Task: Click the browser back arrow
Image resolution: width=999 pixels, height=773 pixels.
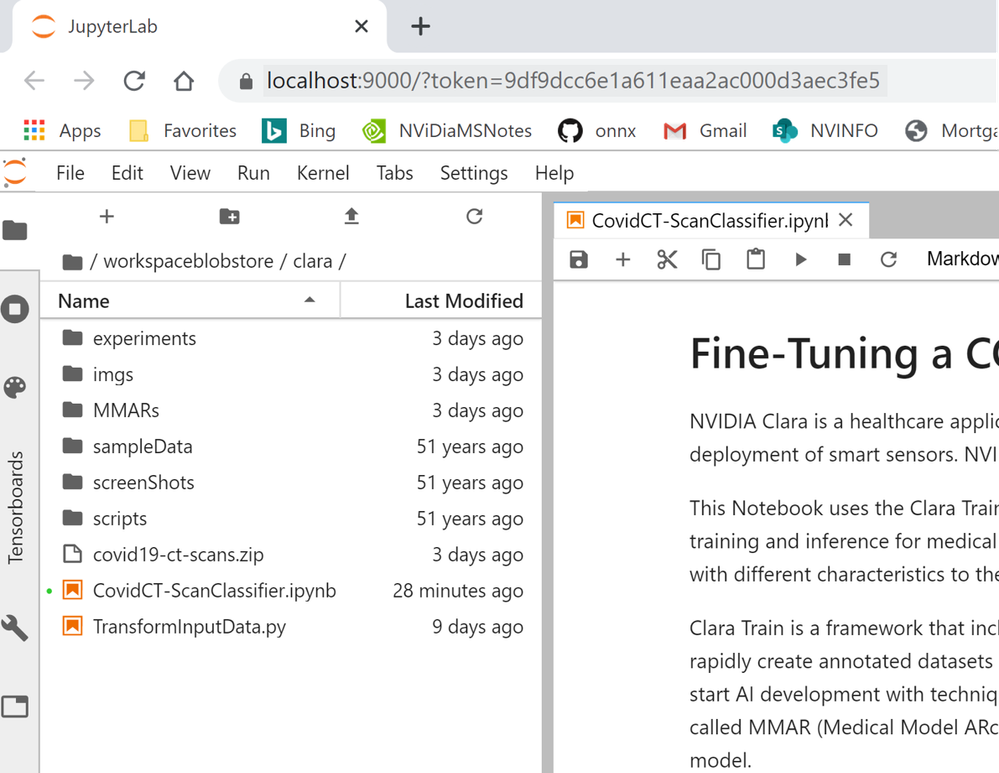Action: (x=34, y=81)
